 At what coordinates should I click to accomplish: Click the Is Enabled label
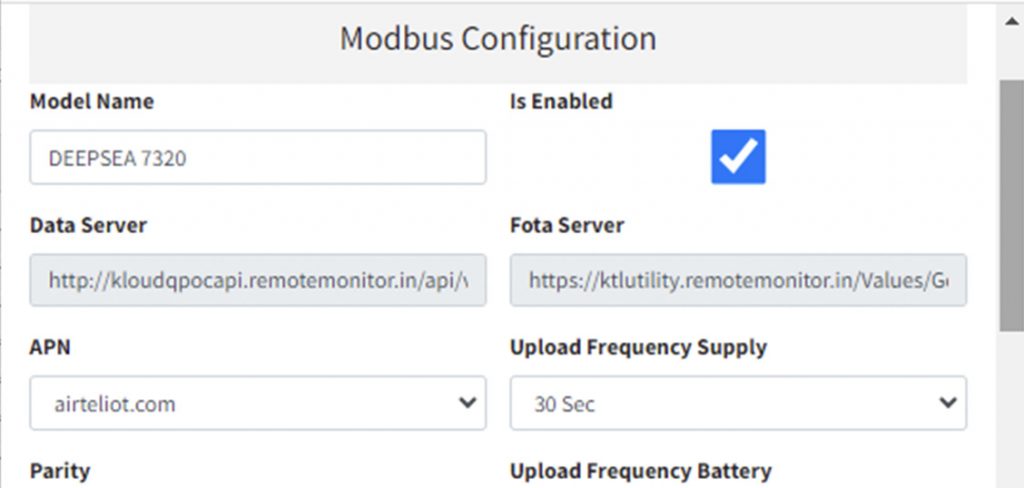pyautogui.click(x=561, y=101)
